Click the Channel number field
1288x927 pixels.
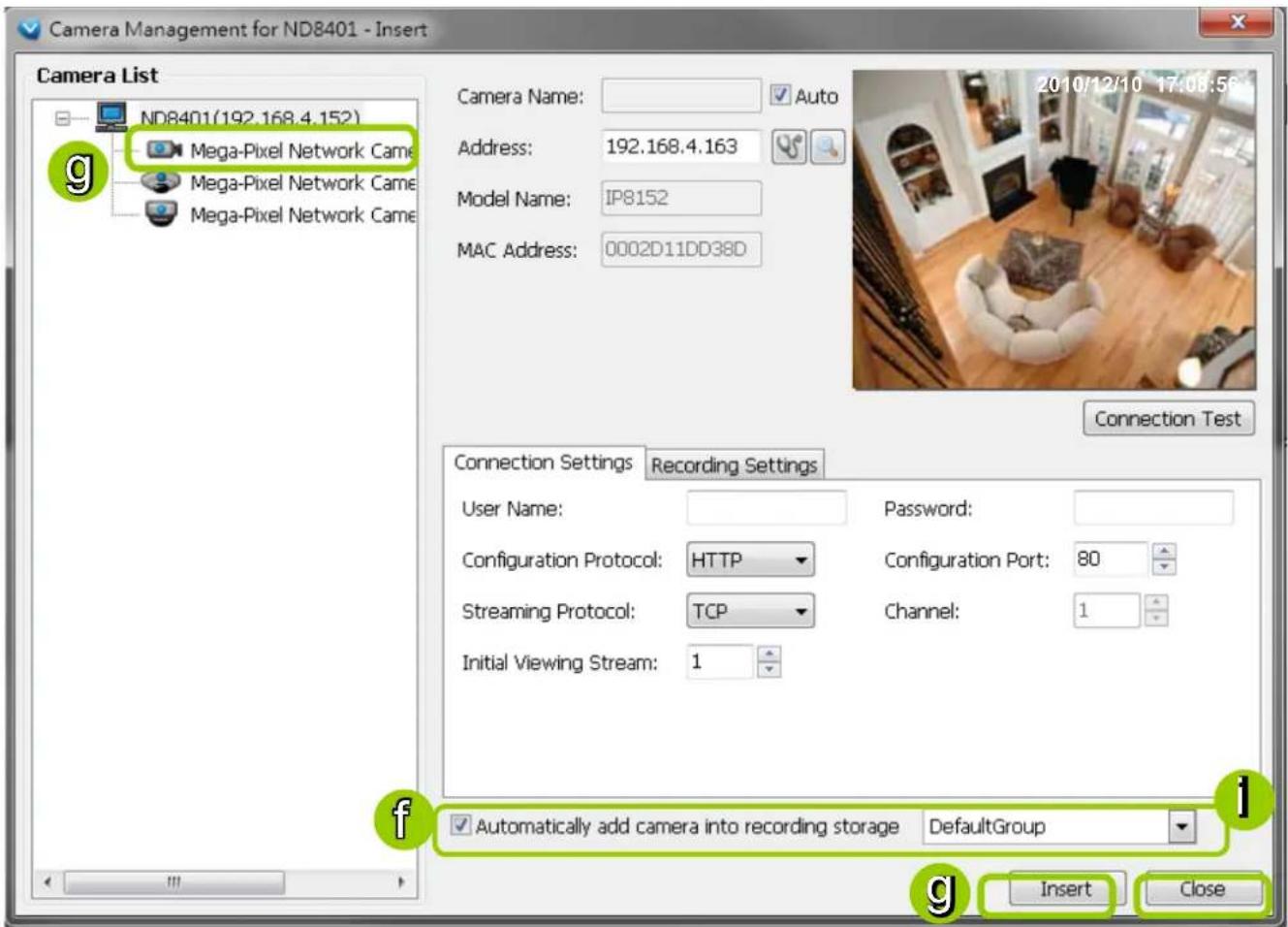1108,611
